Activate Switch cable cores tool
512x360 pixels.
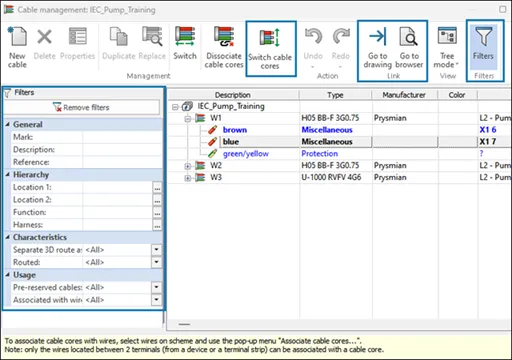point(270,49)
